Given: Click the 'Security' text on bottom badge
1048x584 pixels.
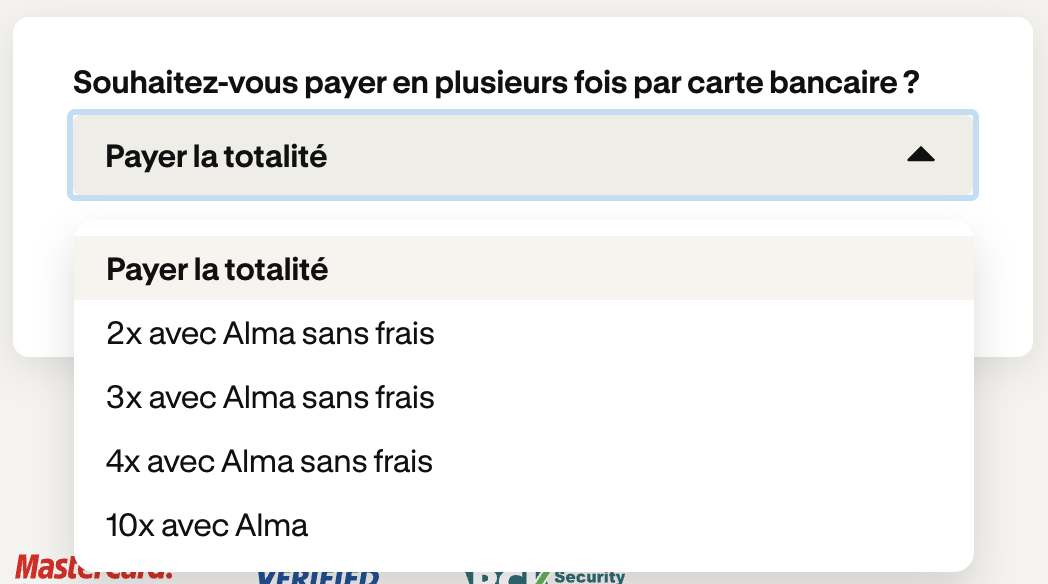Looking at the screenshot, I should pos(590,577).
